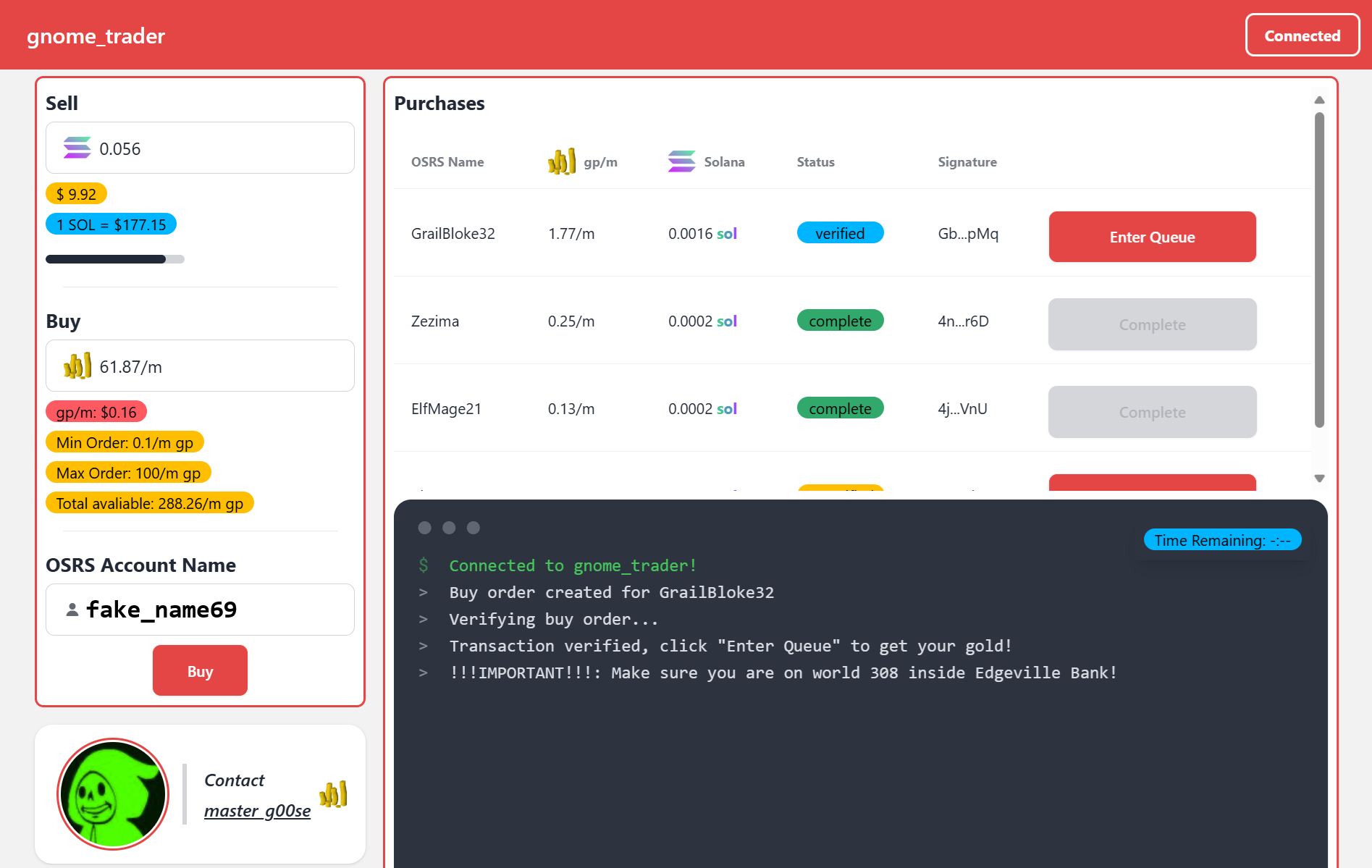
Task: Click the Time Remaining badge
Action: (x=1222, y=540)
